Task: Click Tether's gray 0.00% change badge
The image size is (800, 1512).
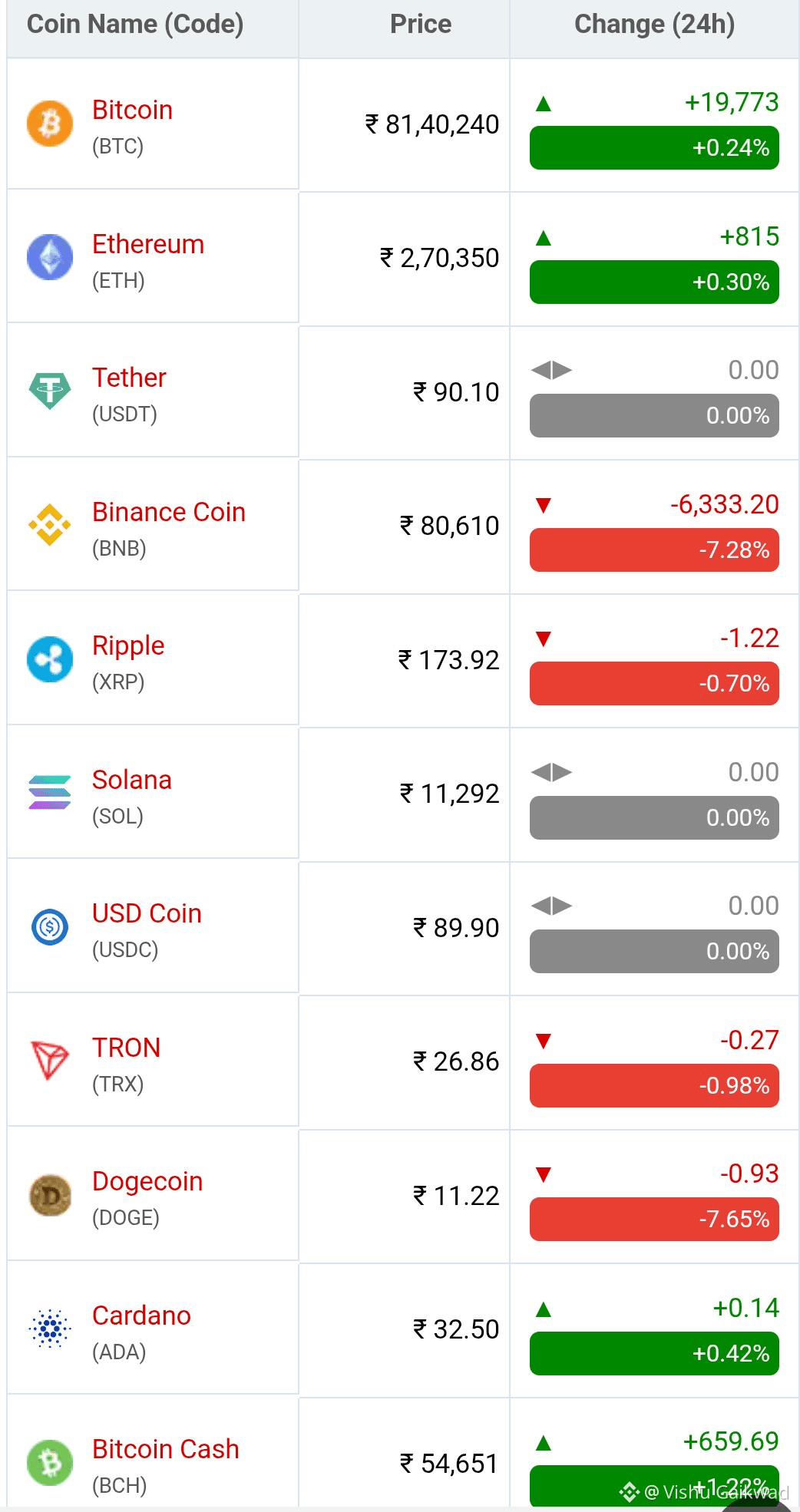Action: [654, 415]
